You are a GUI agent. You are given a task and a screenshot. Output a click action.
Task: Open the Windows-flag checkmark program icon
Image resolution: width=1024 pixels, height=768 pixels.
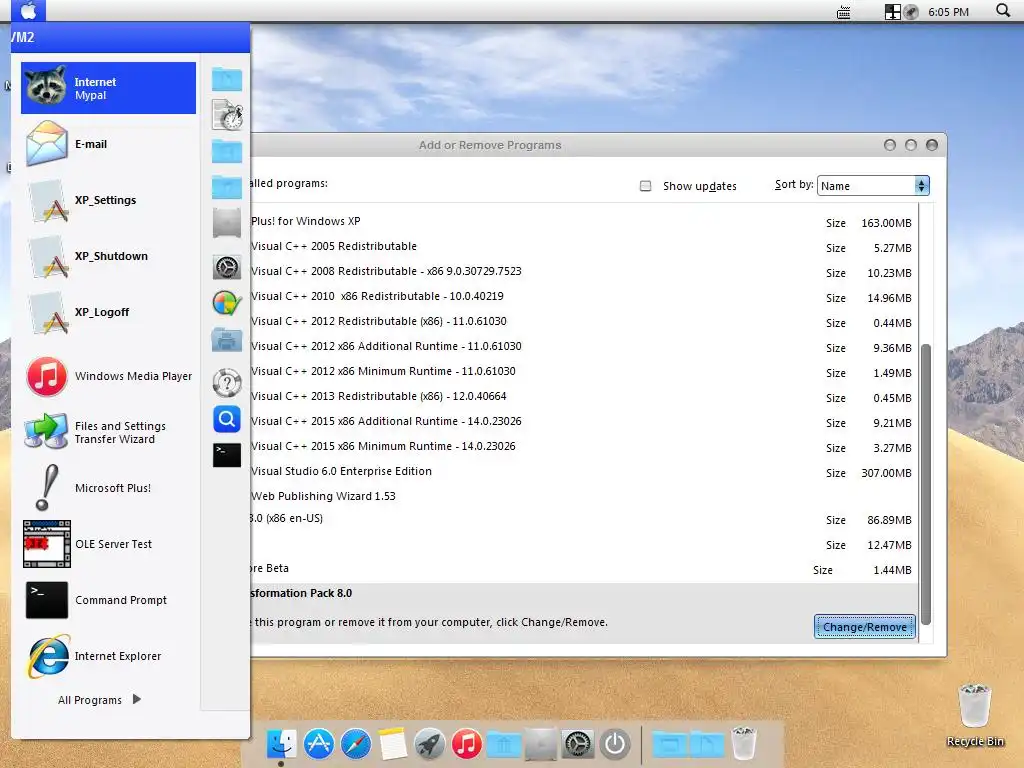coord(227,304)
